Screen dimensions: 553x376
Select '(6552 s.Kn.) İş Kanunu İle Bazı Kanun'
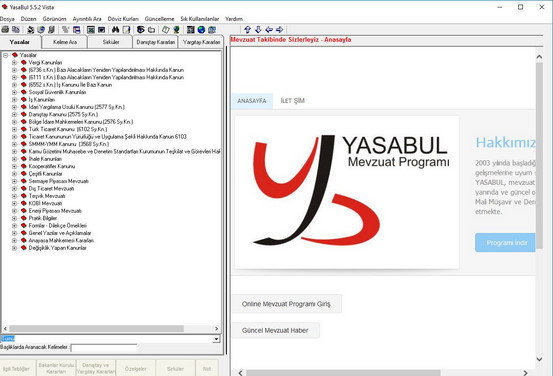point(70,85)
